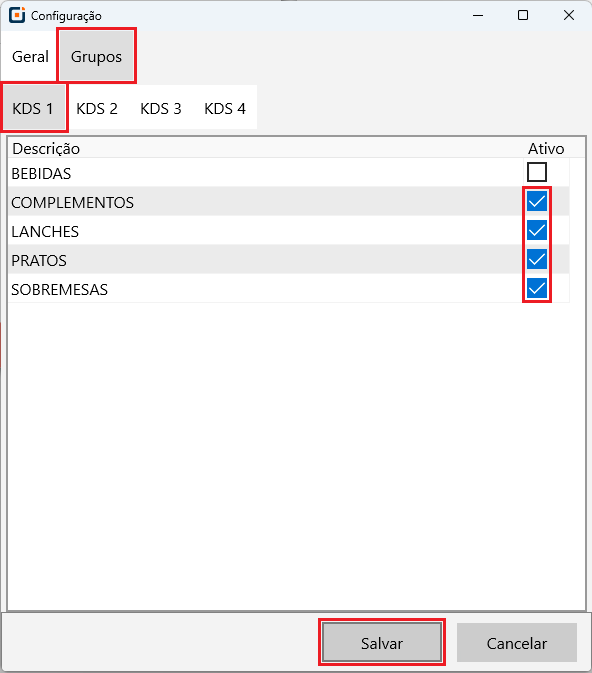Select the KDS 2 tab
This screenshot has height=673, width=592.
[x=97, y=109]
